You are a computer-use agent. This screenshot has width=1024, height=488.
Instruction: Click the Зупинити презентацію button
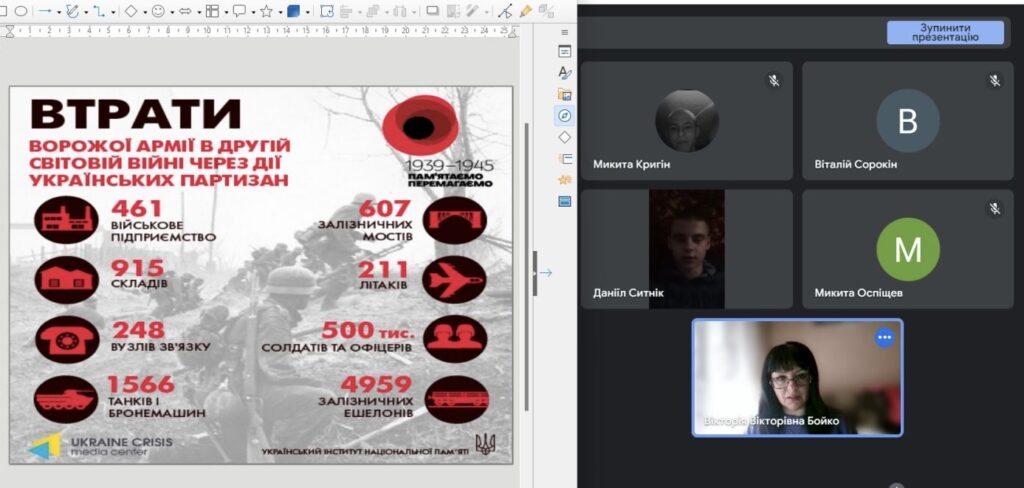point(945,33)
